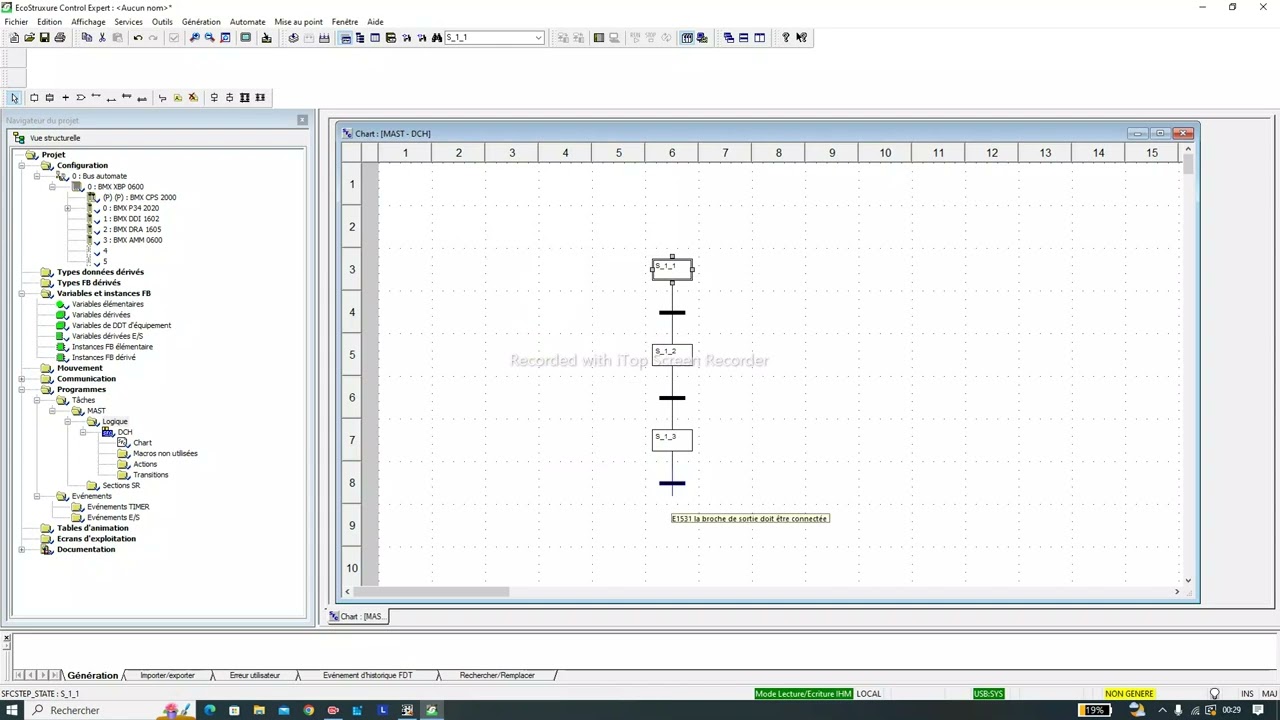The image size is (1280, 720).
Task: Expand the BMX P34 2020 node
Action: coord(68,208)
